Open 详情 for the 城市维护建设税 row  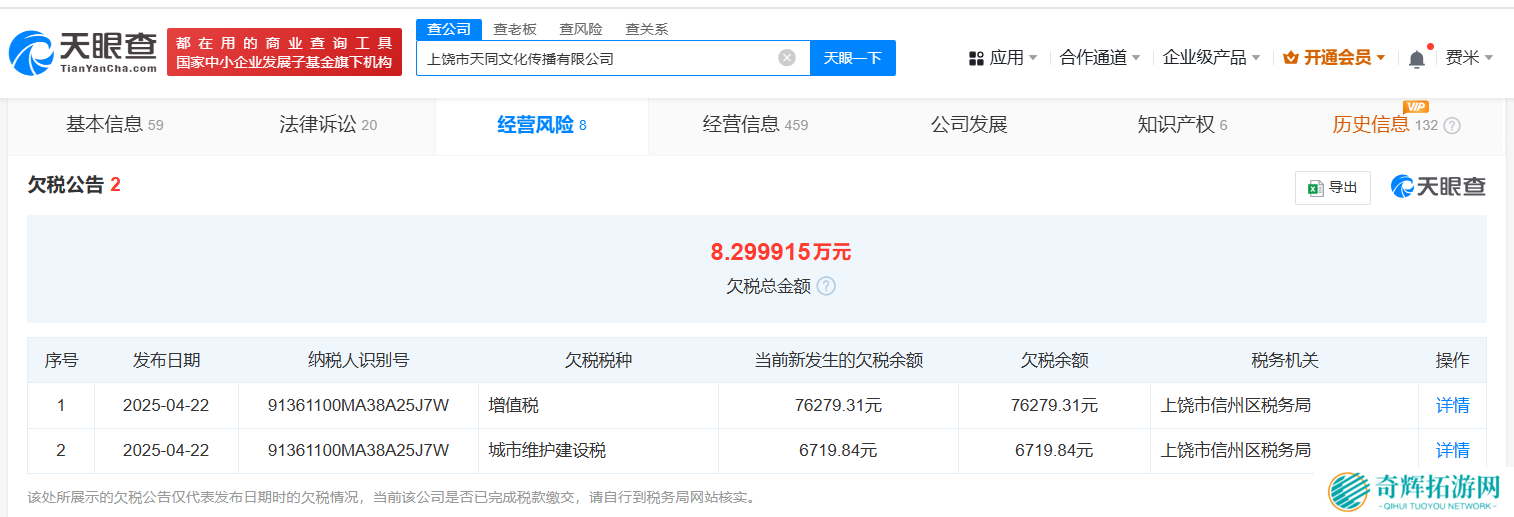pos(1452,450)
